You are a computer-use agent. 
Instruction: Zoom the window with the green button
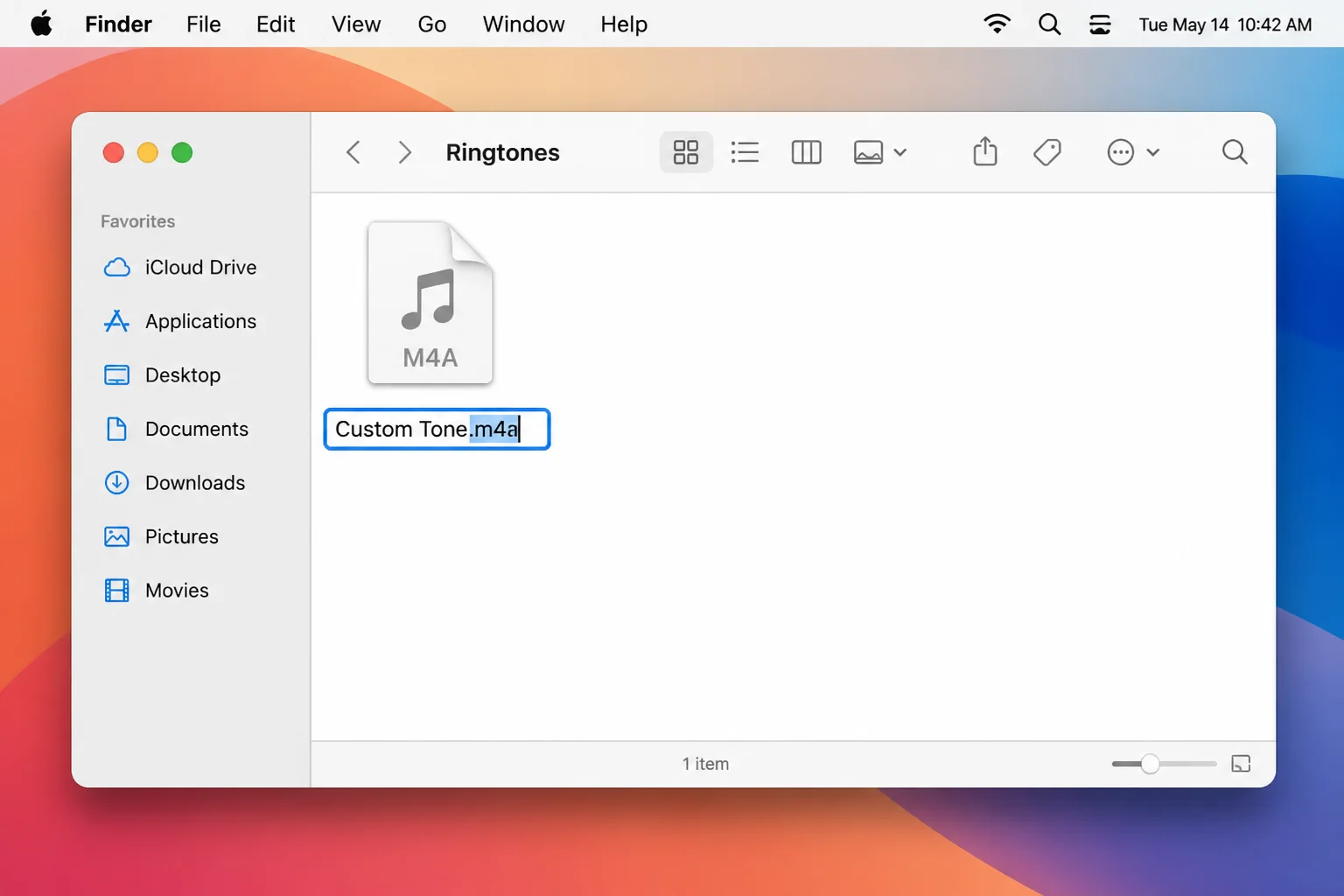182,152
